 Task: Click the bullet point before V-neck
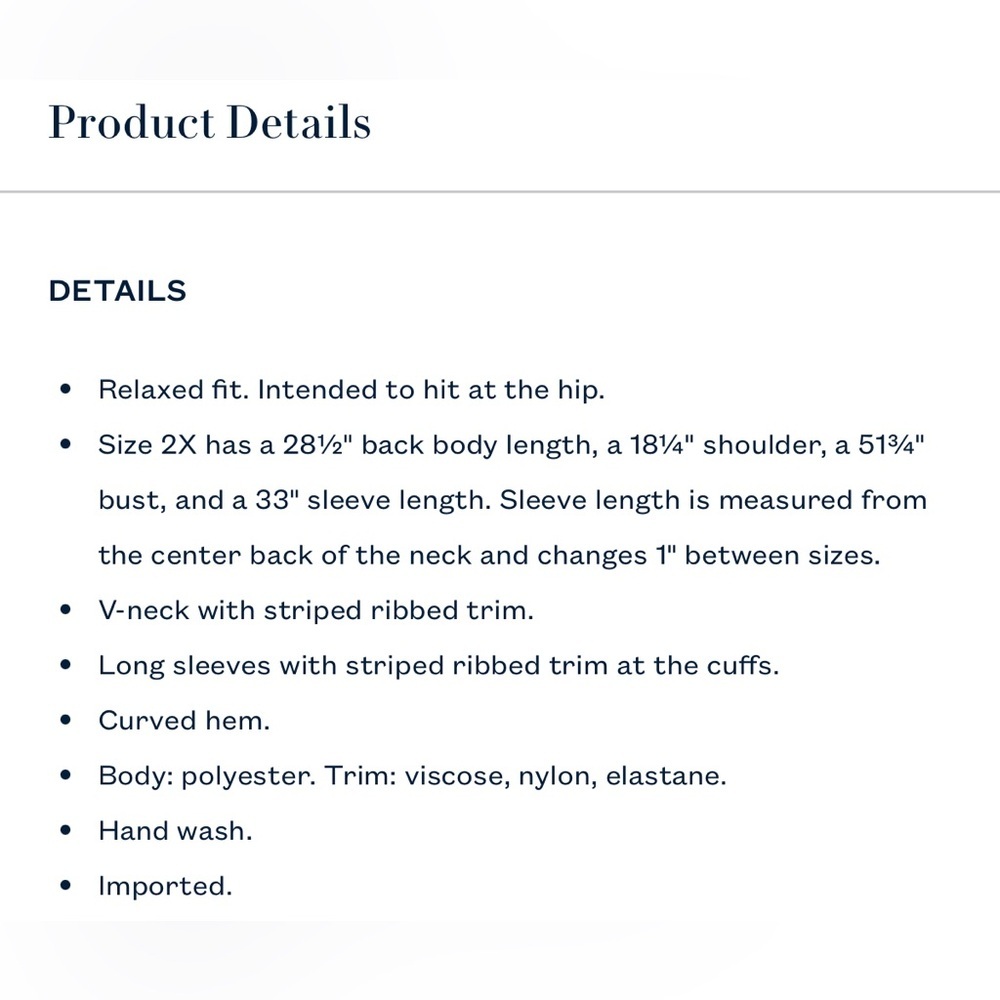(x=65, y=610)
